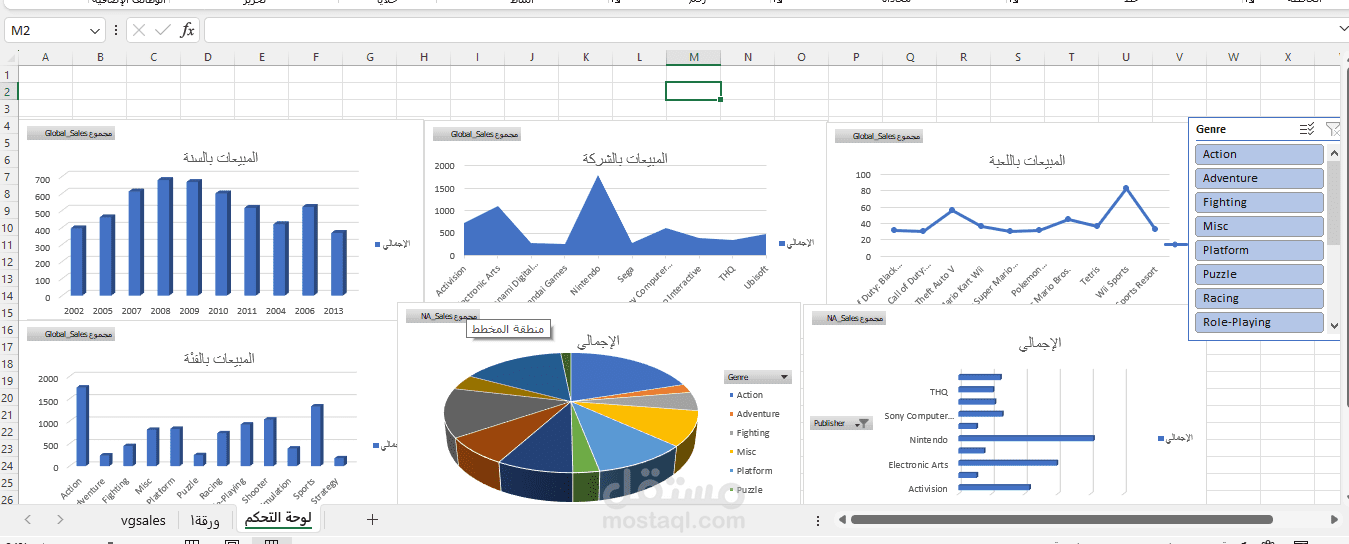This screenshot has height=544, width=1349.
Task: Clear the Genre slicer filter
Action: point(1332,129)
